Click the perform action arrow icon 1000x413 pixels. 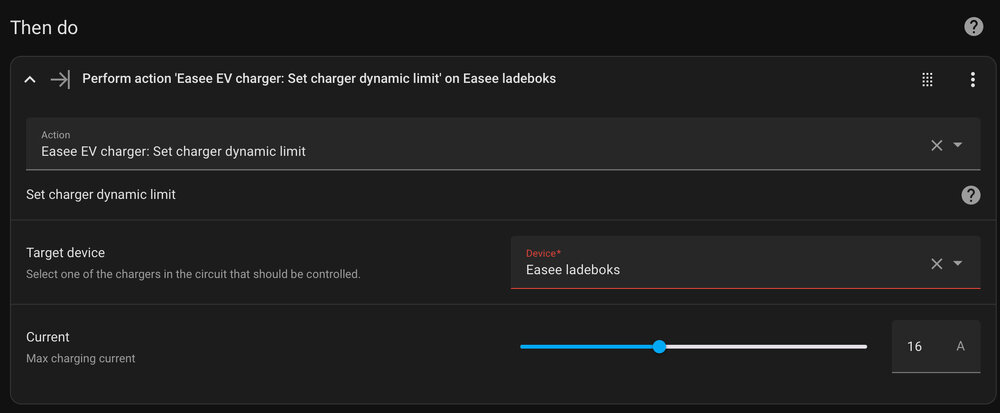point(60,80)
